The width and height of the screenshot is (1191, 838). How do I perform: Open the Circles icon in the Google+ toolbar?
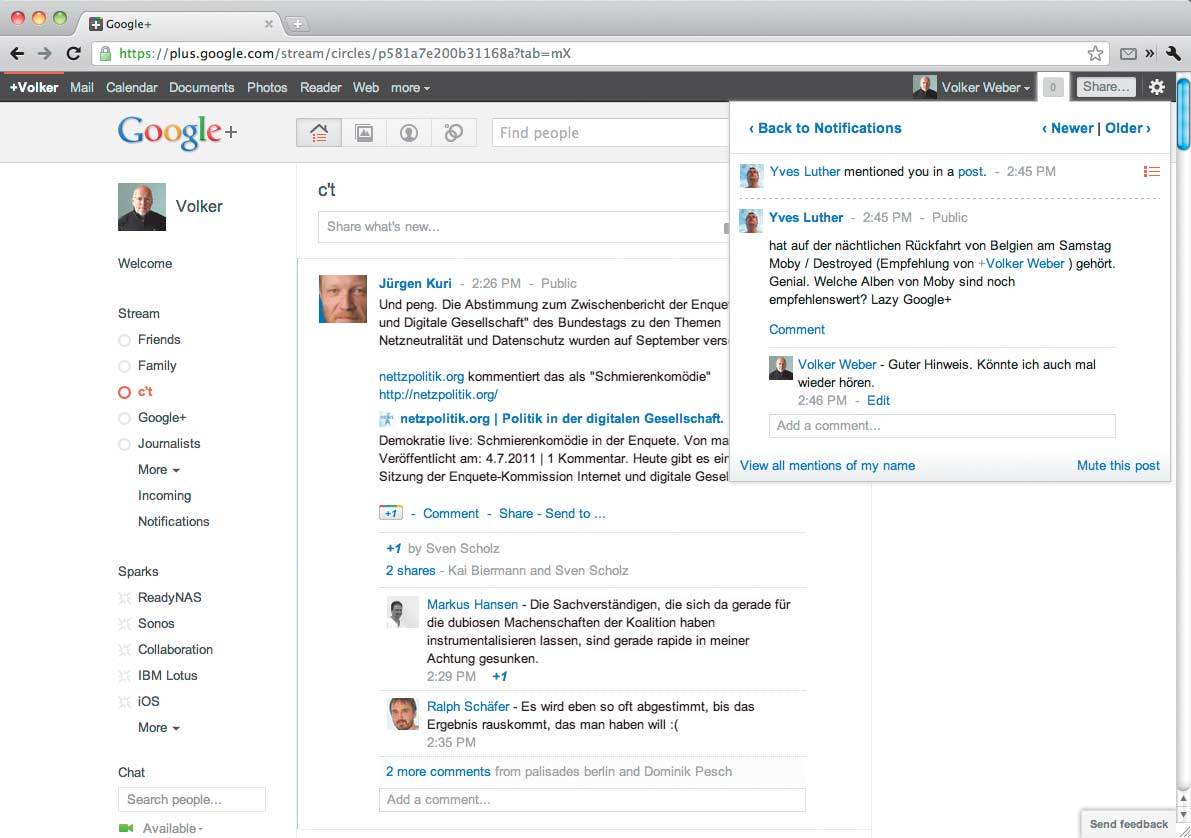coord(453,133)
